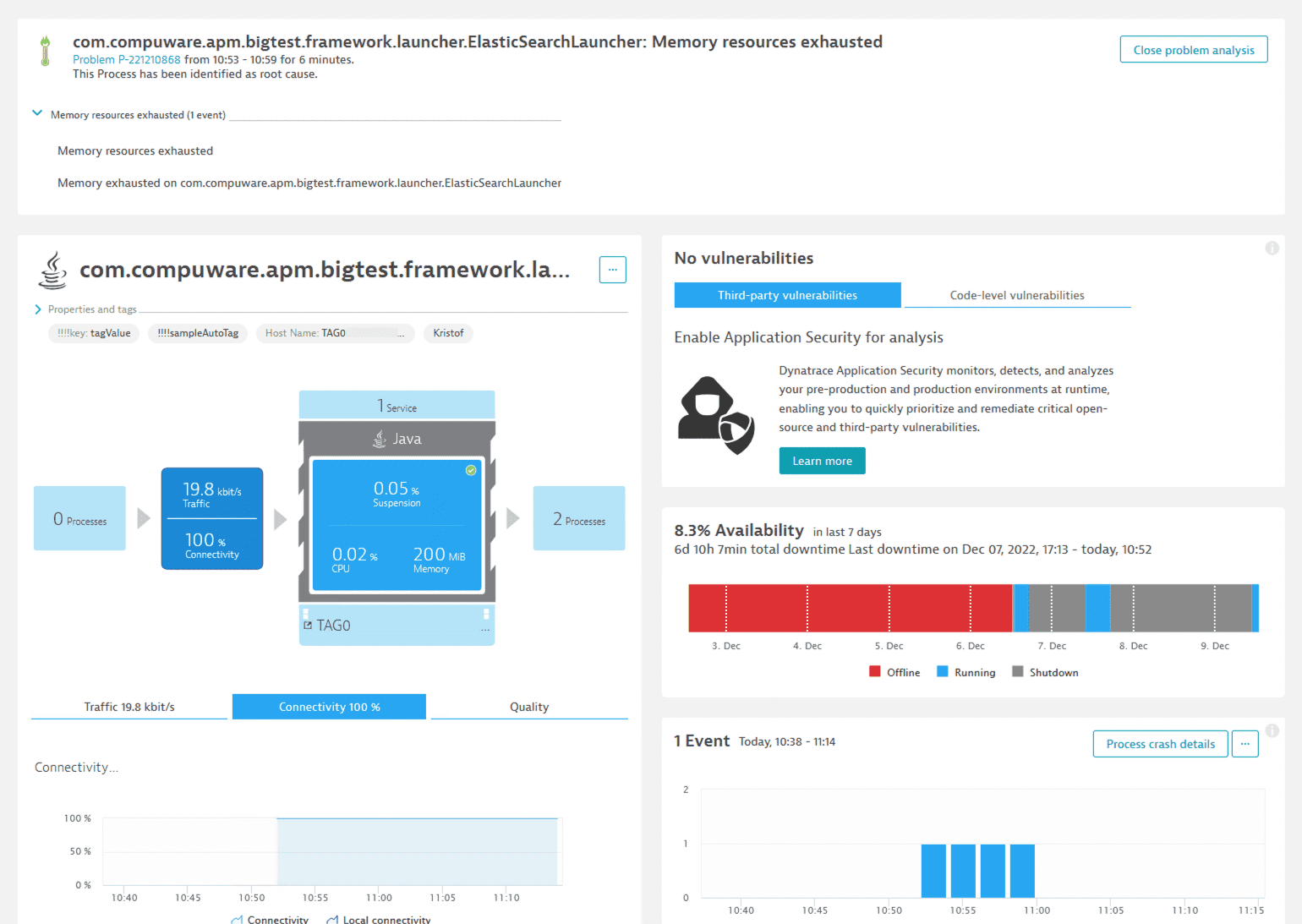1302x924 pixels.
Task: Click the hacker shield security illustration
Action: pyautogui.click(x=715, y=415)
